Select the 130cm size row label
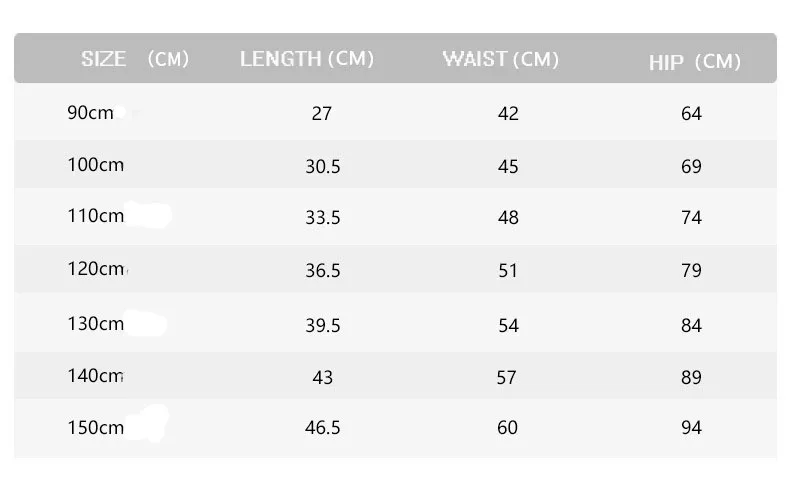 96,324
